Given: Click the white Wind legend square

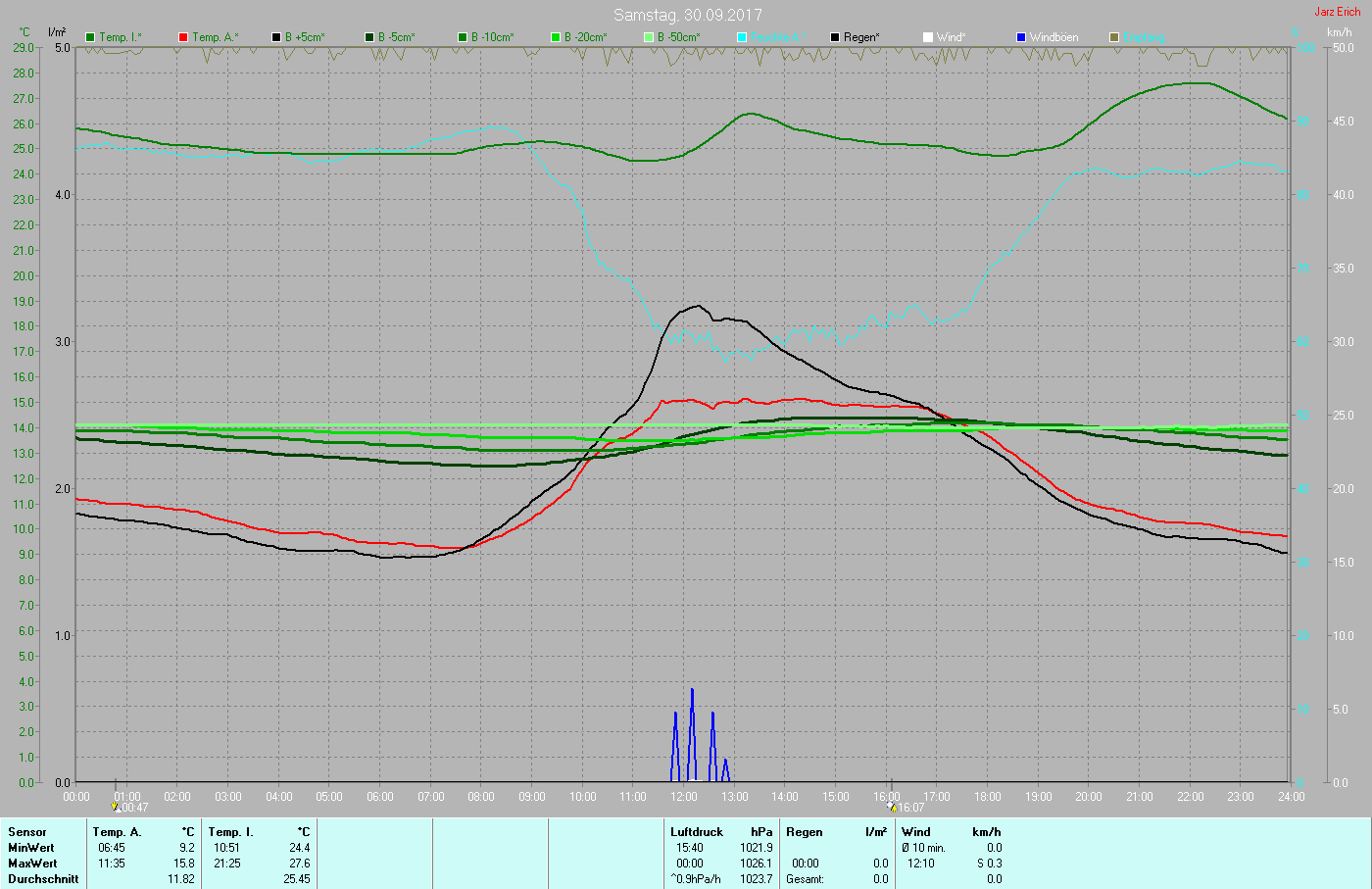Looking at the screenshot, I should click(x=928, y=37).
